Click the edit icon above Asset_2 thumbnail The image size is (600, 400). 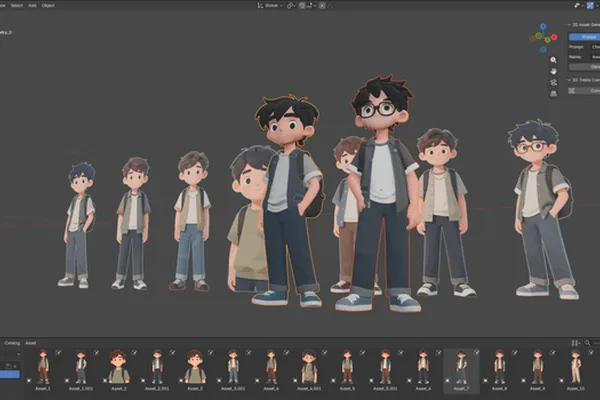134,352
